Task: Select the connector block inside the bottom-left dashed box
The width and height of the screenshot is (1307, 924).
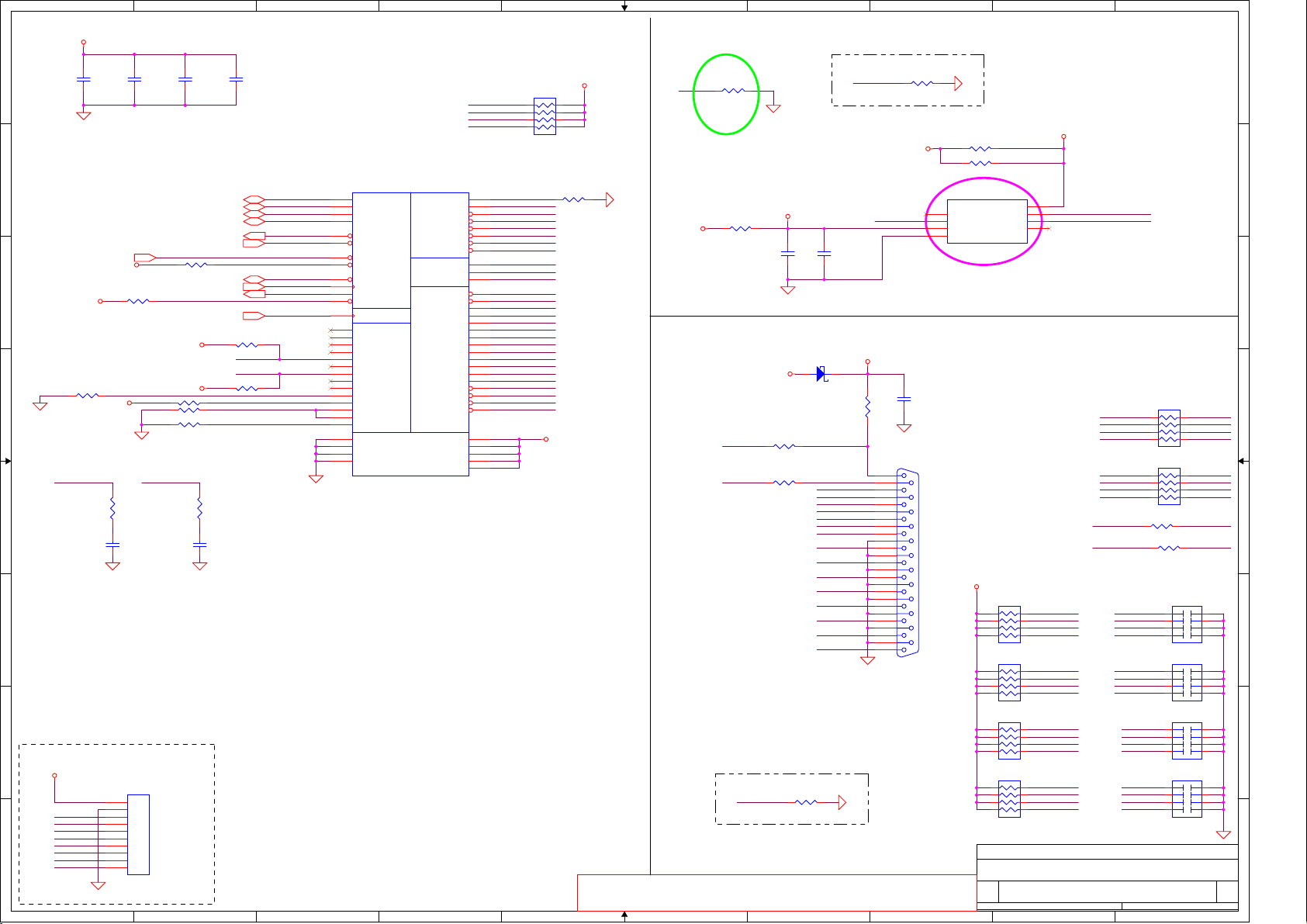Action: coord(138,834)
